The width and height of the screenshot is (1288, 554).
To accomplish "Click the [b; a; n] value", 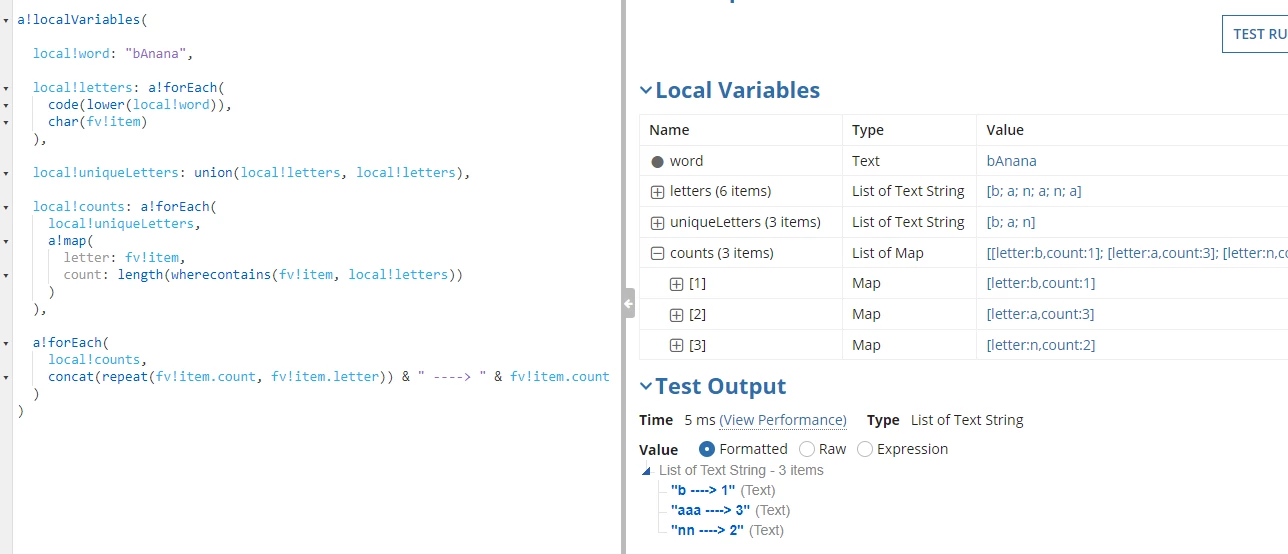I will click(x=1011, y=222).
